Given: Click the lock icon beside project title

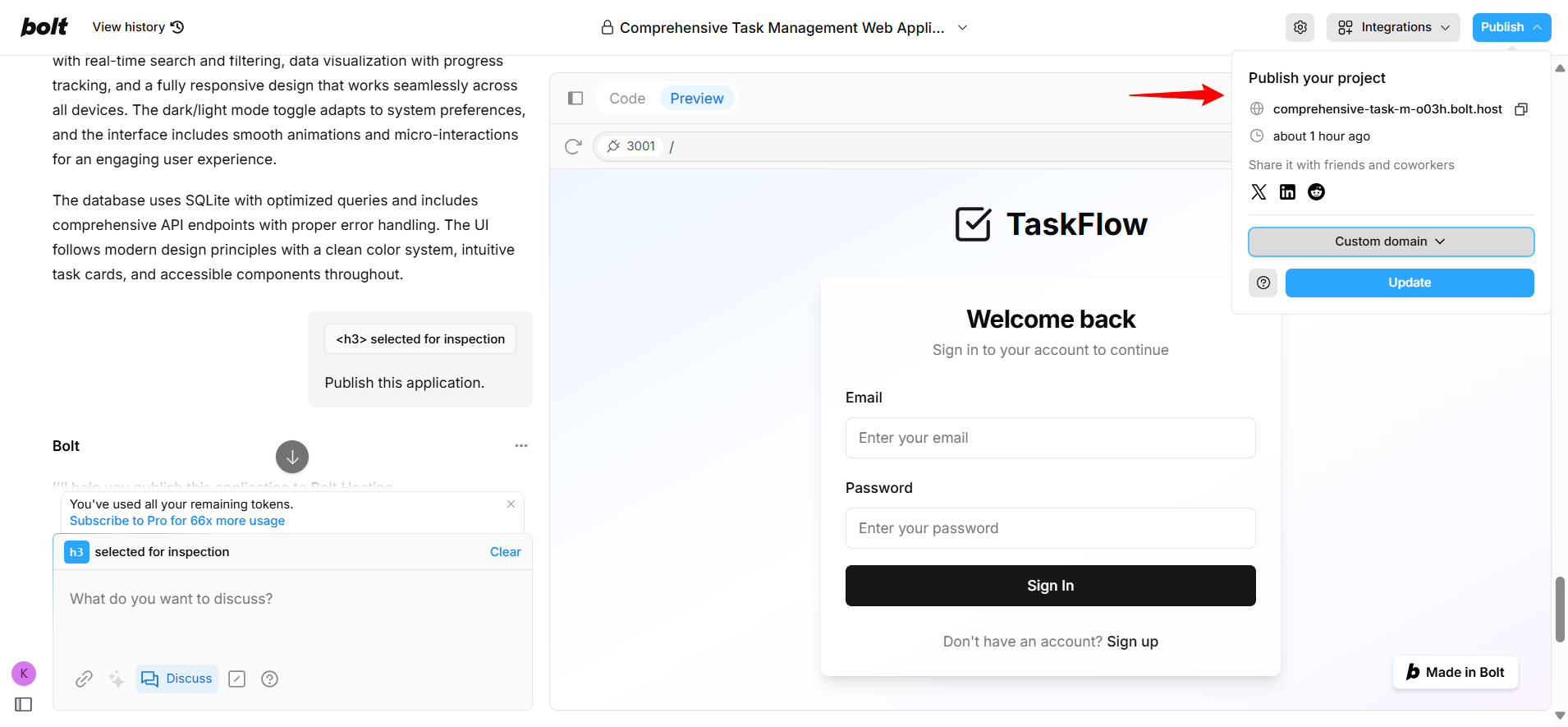Looking at the screenshot, I should [x=607, y=28].
